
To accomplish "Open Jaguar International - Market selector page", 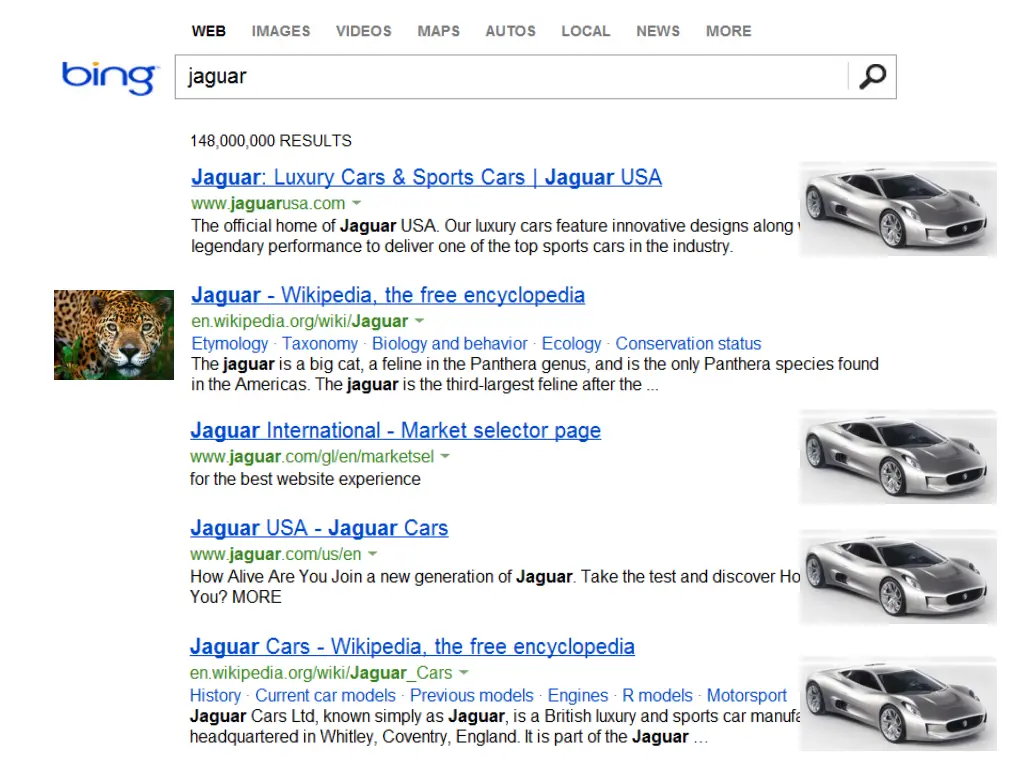I will (x=396, y=431).
